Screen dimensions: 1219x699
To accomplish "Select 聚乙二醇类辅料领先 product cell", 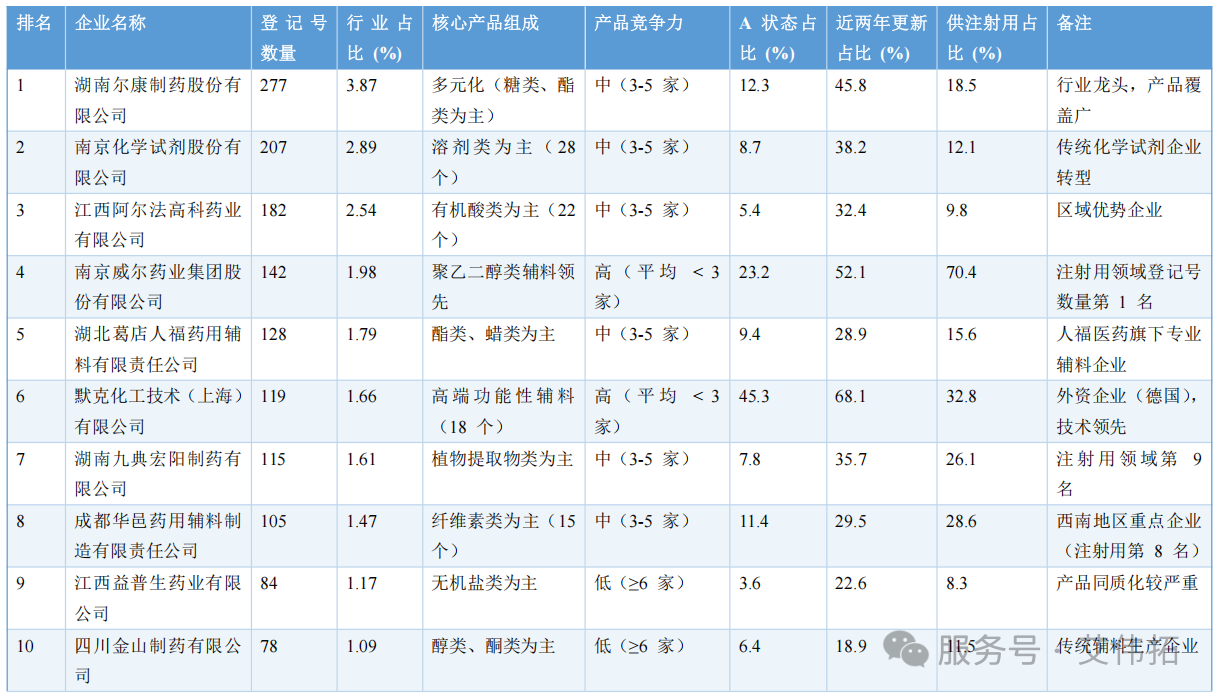I will tap(503, 286).
